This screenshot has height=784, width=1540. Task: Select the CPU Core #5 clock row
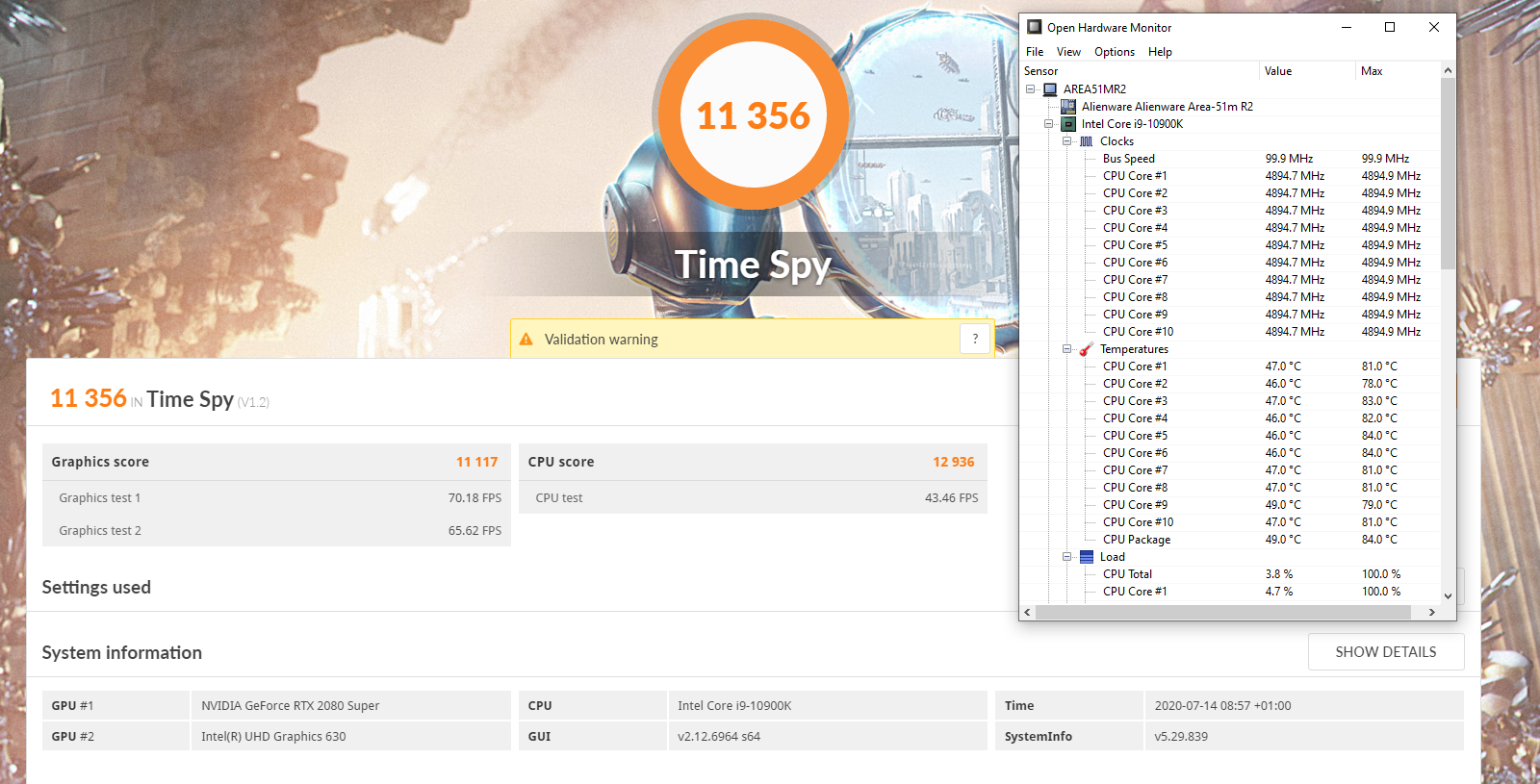1230,245
